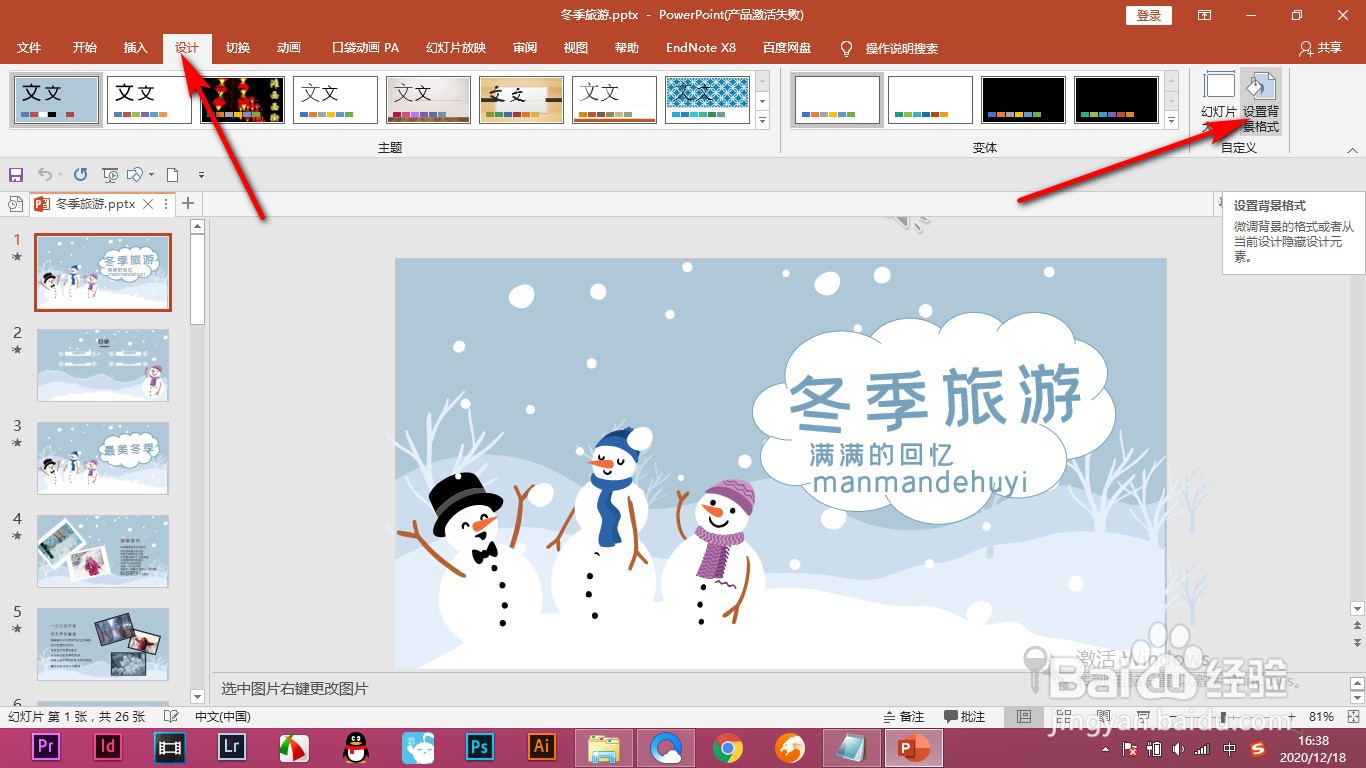Click the notes pane text 选中图片右键更改图片
Viewport: 1366px width, 768px height.
[x=295, y=688]
